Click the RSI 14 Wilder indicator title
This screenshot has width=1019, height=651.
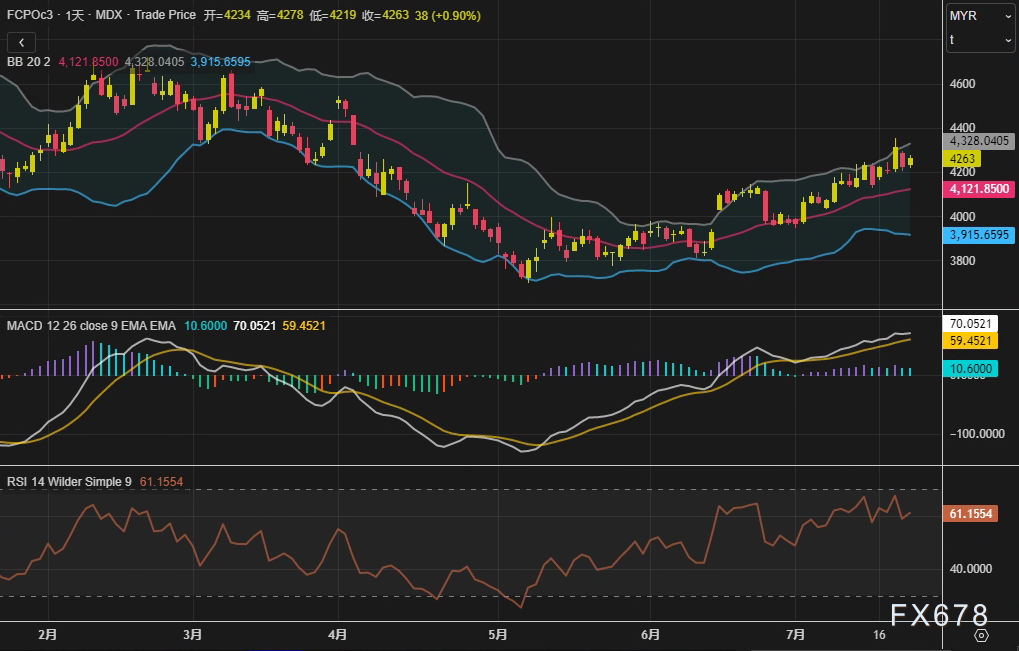click(x=69, y=482)
